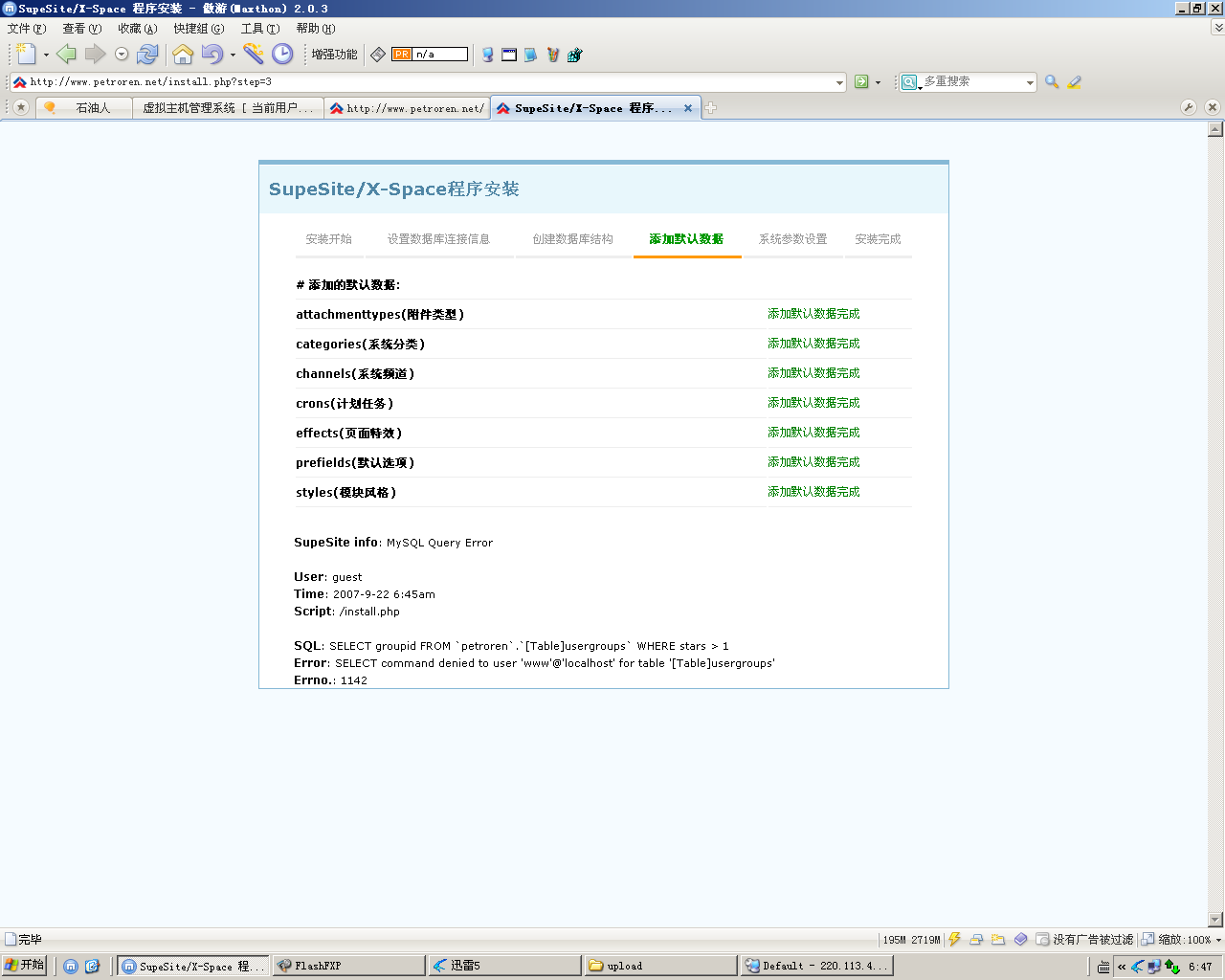Open History clock icon
This screenshot has height=980, width=1225.
tap(282, 55)
